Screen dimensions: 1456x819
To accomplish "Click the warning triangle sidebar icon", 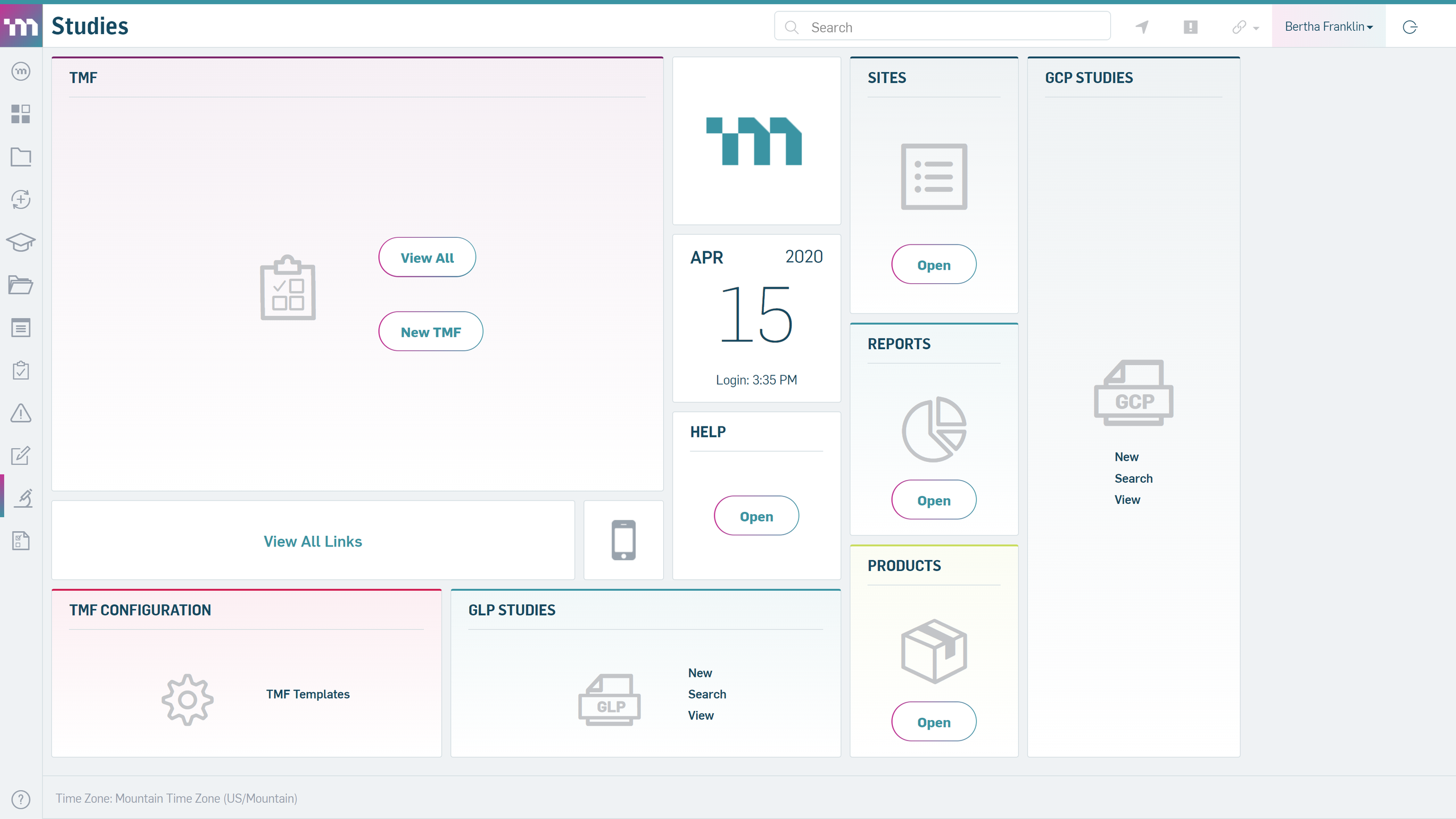I will click(20, 413).
